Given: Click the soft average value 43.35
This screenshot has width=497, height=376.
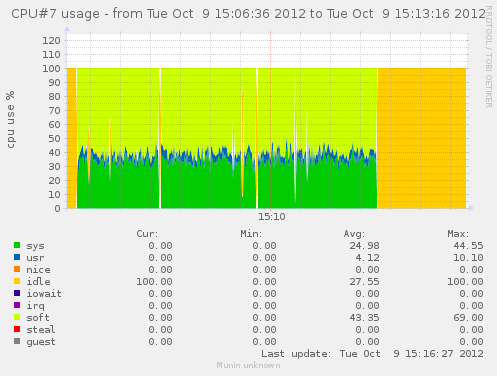Looking at the screenshot, I should [364, 318].
